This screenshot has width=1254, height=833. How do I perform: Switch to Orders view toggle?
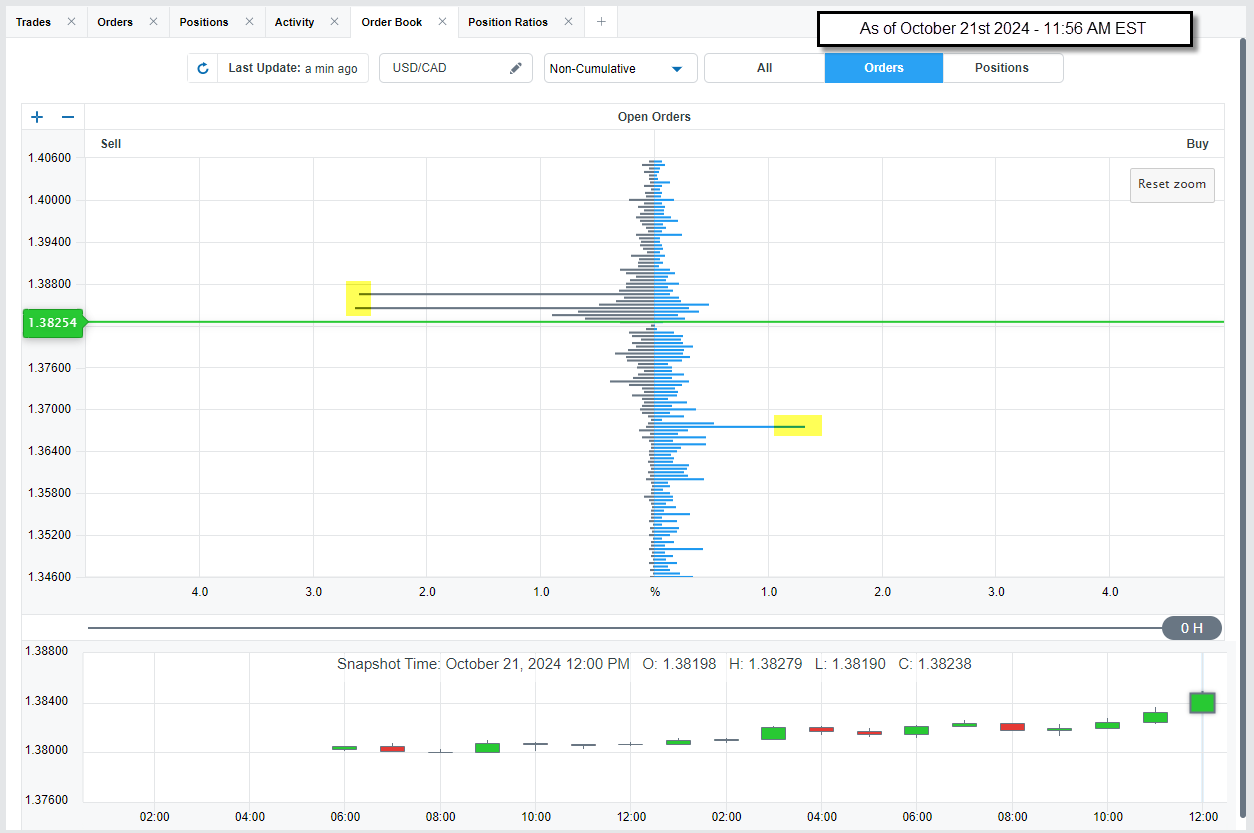click(x=883, y=68)
